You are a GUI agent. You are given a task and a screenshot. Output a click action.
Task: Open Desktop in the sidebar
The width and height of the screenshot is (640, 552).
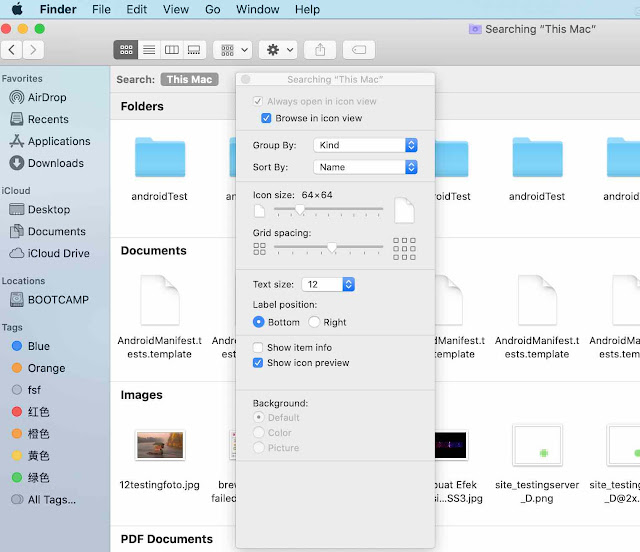tap(40, 209)
